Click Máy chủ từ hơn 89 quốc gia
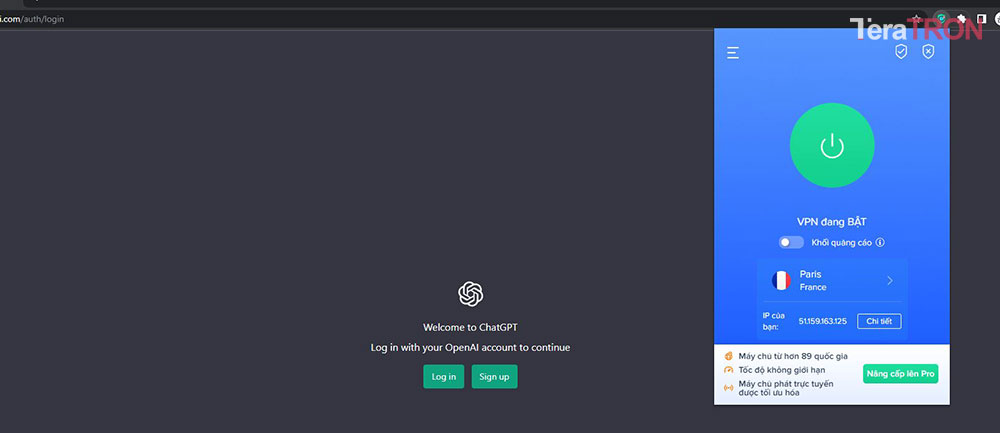The height and width of the screenshot is (433, 1000). click(x=793, y=356)
